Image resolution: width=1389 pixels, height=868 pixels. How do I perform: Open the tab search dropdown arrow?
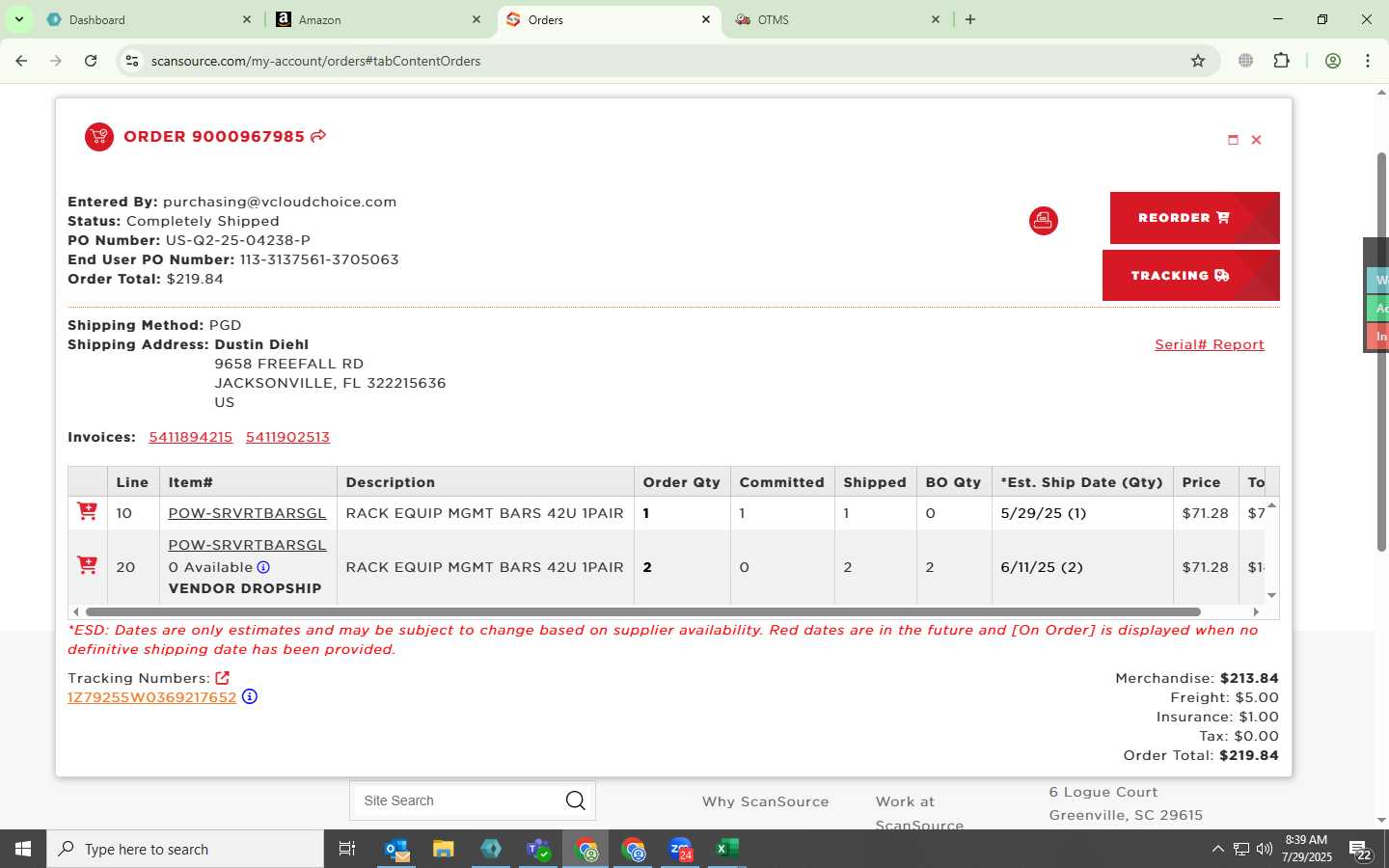18,19
